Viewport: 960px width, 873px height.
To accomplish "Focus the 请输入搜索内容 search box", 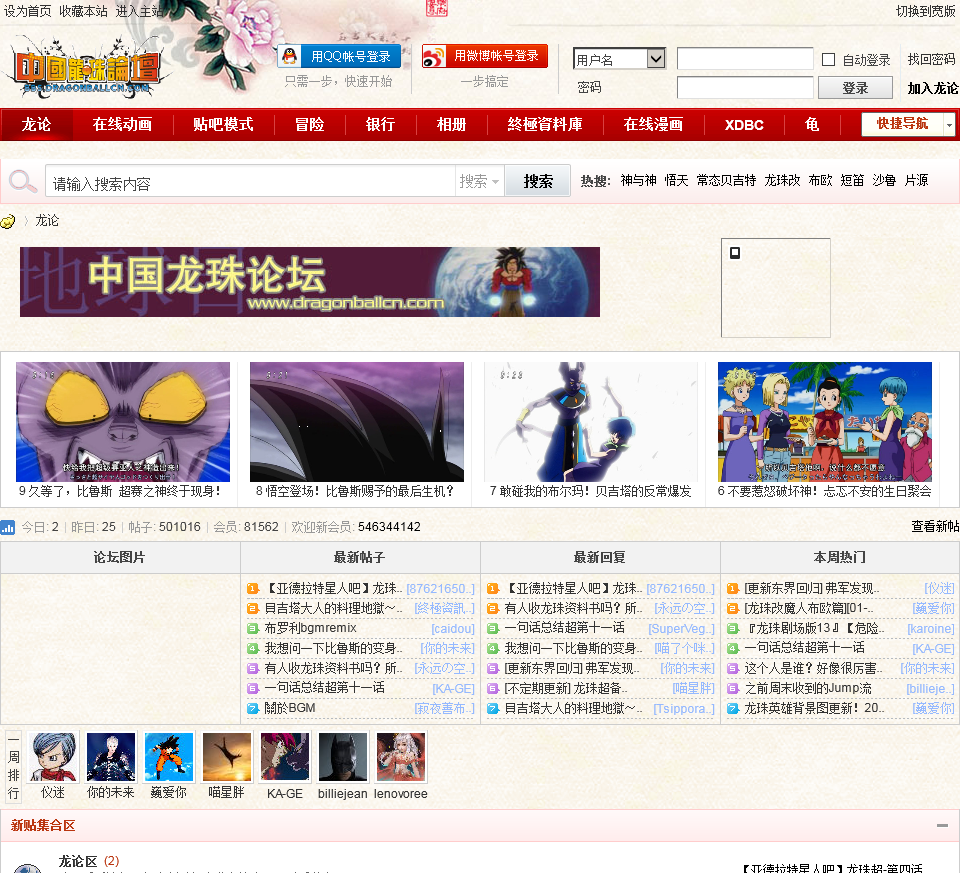I will pos(250,181).
